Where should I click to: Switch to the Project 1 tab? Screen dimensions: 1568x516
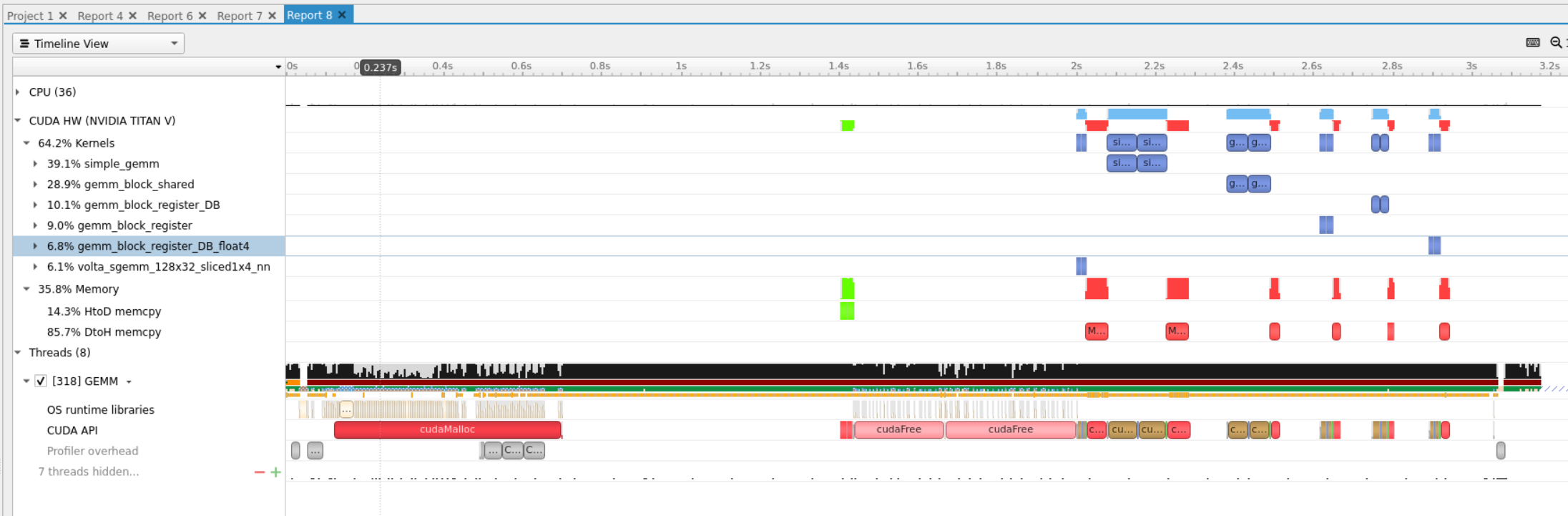[x=30, y=16]
